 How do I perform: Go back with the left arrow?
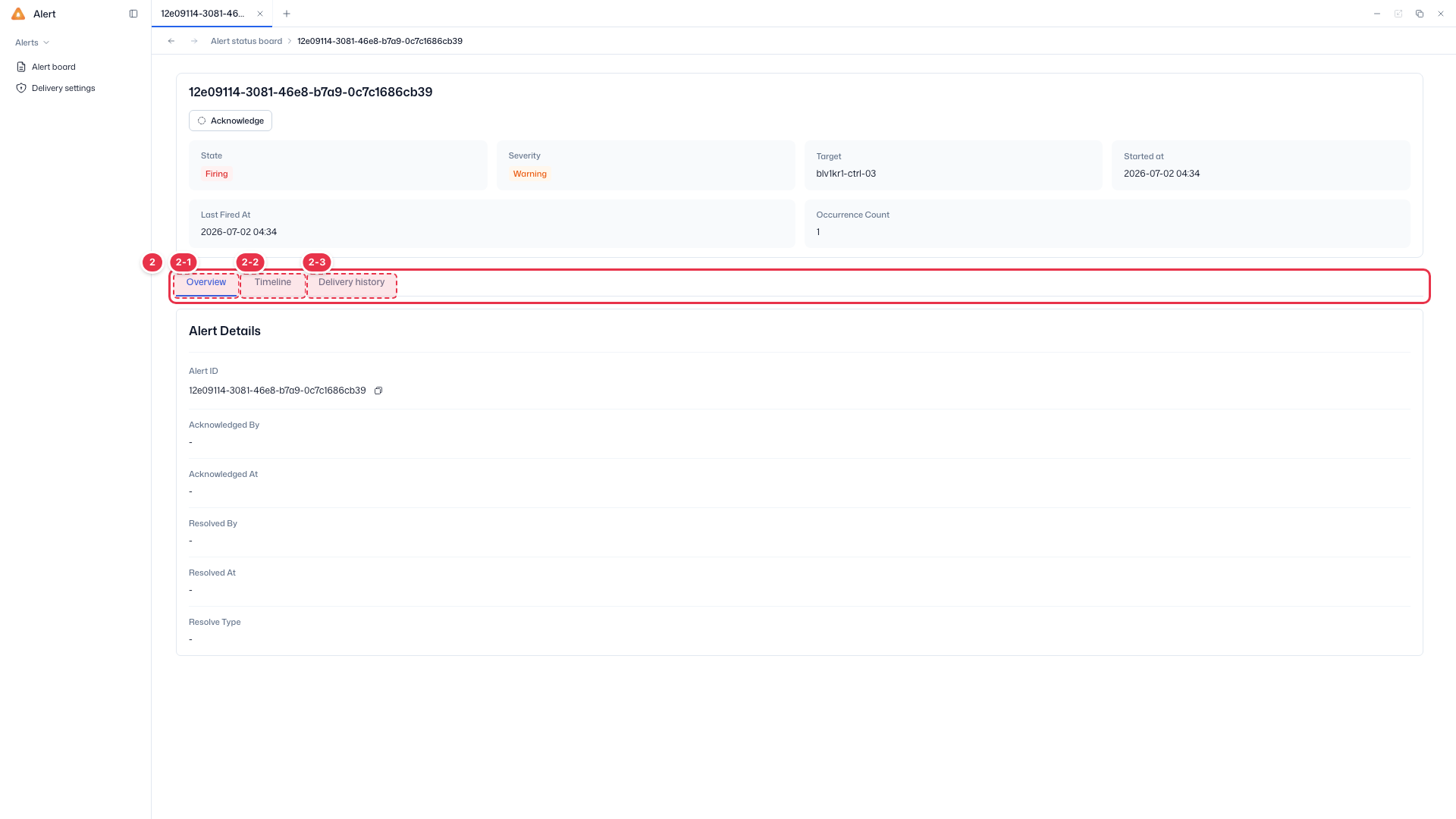pos(171,41)
